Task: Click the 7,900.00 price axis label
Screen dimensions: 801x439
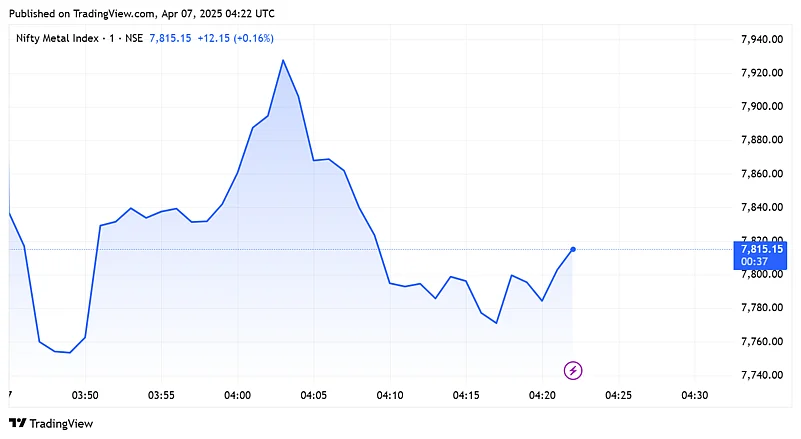Action: [760, 106]
